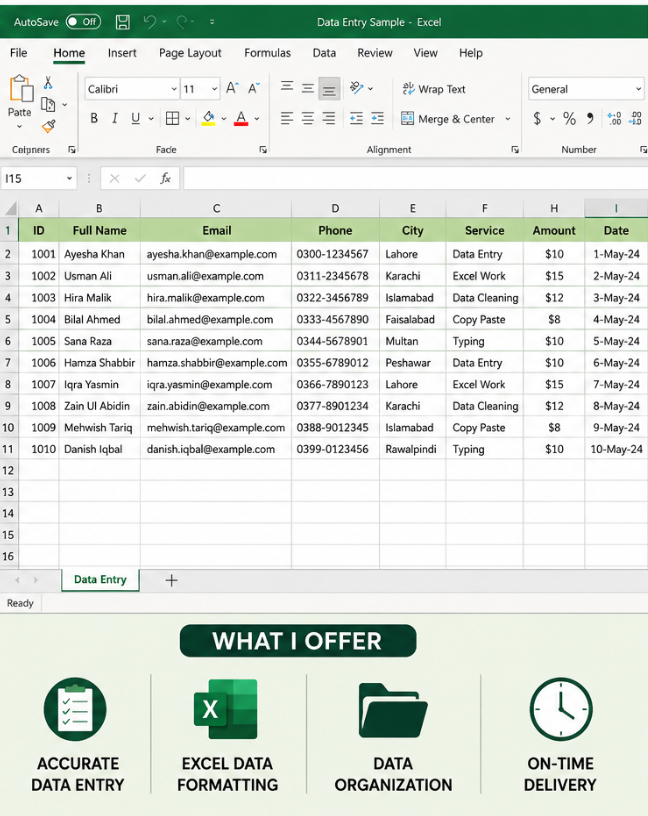Image resolution: width=648 pixels, height=816 pixels.
Task: Select the Amount header cell
Action: click(554, 230)
